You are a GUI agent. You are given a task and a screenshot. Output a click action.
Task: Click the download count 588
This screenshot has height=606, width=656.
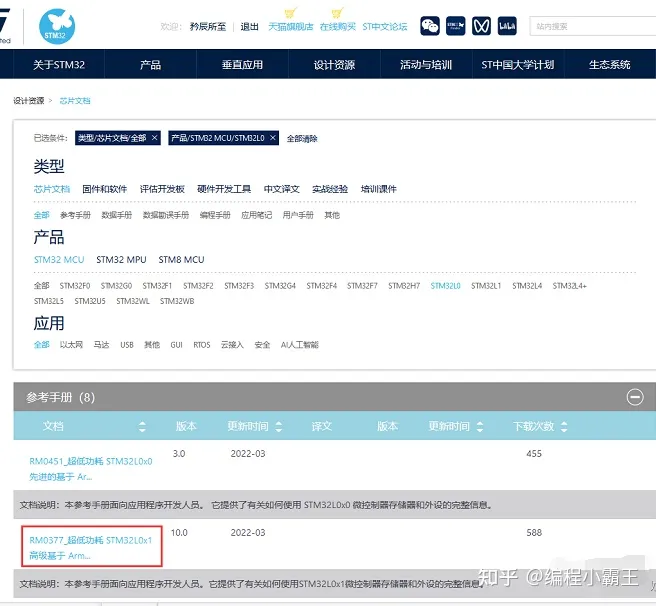click(x=534, y=533)
